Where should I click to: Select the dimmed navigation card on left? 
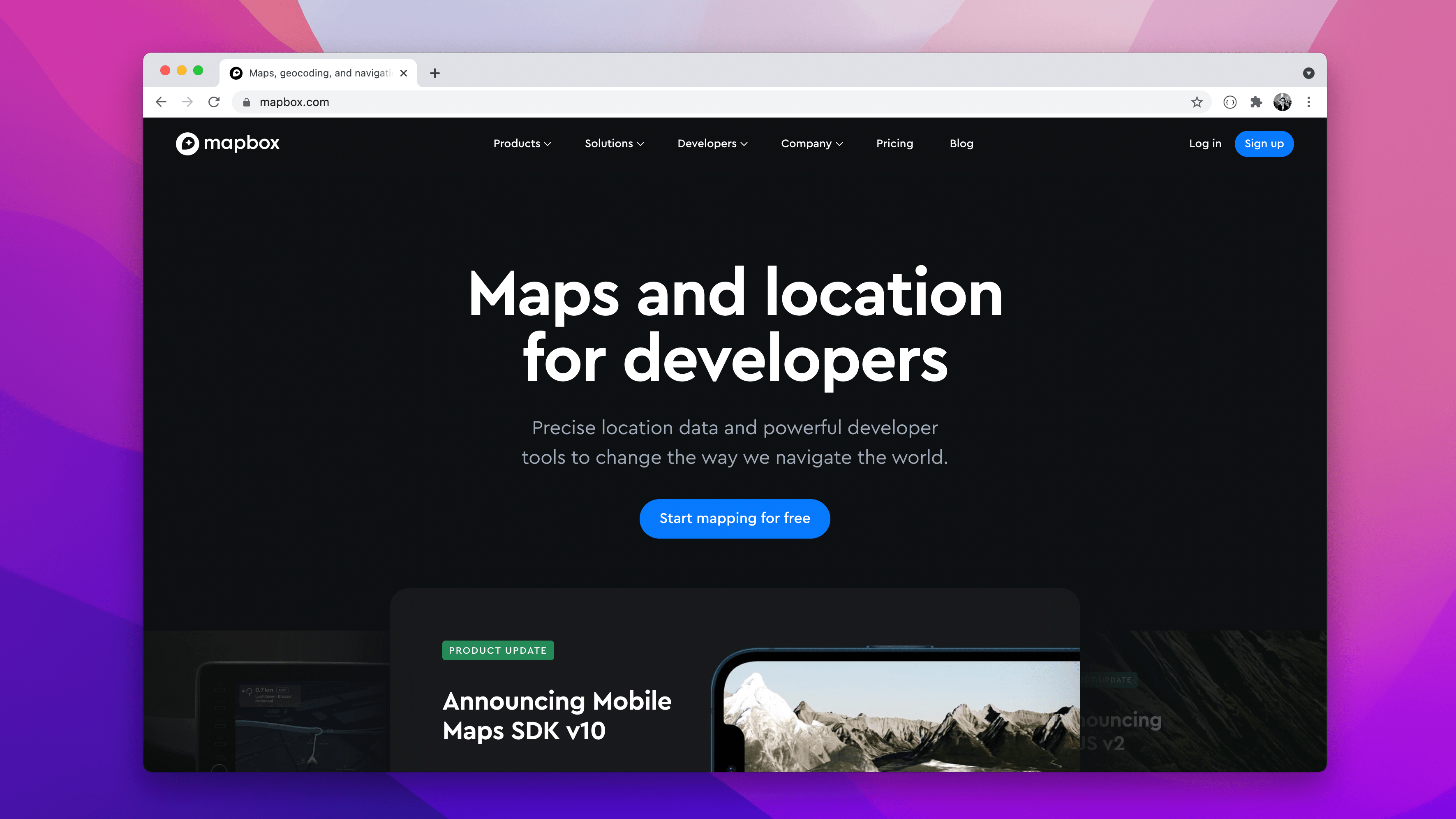click(266, 701)
